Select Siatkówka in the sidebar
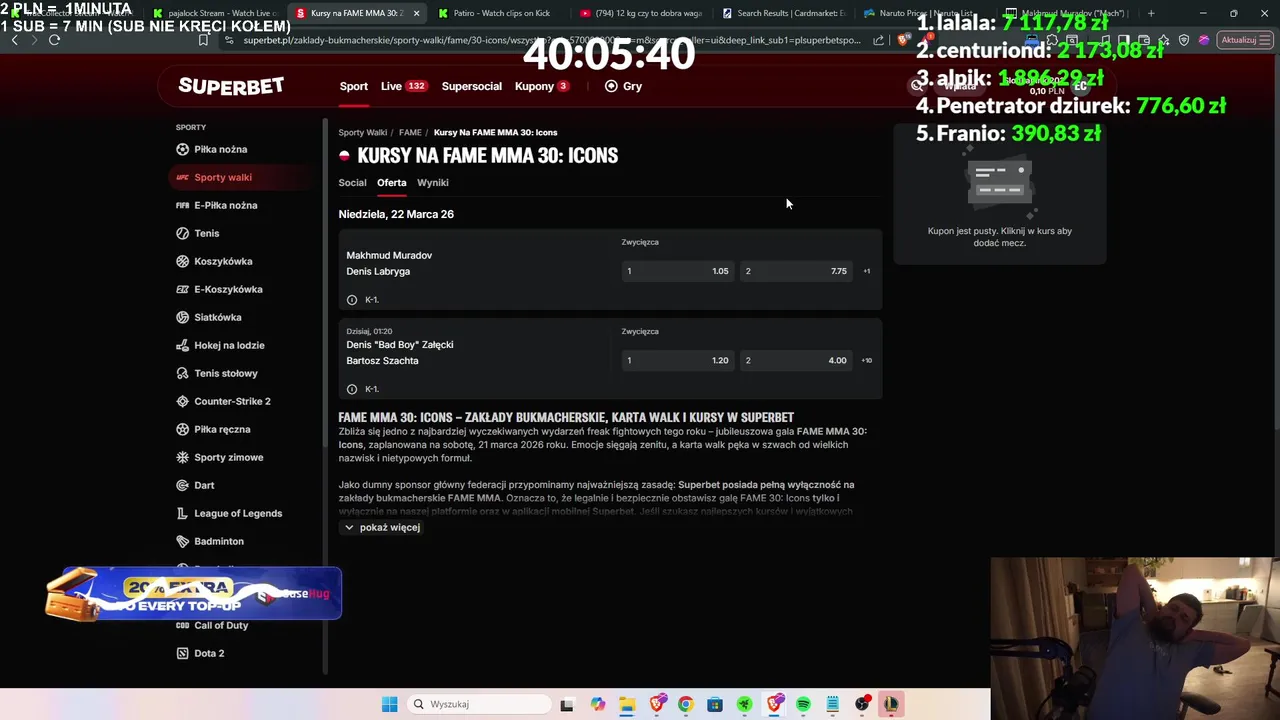 pos(208,317)
